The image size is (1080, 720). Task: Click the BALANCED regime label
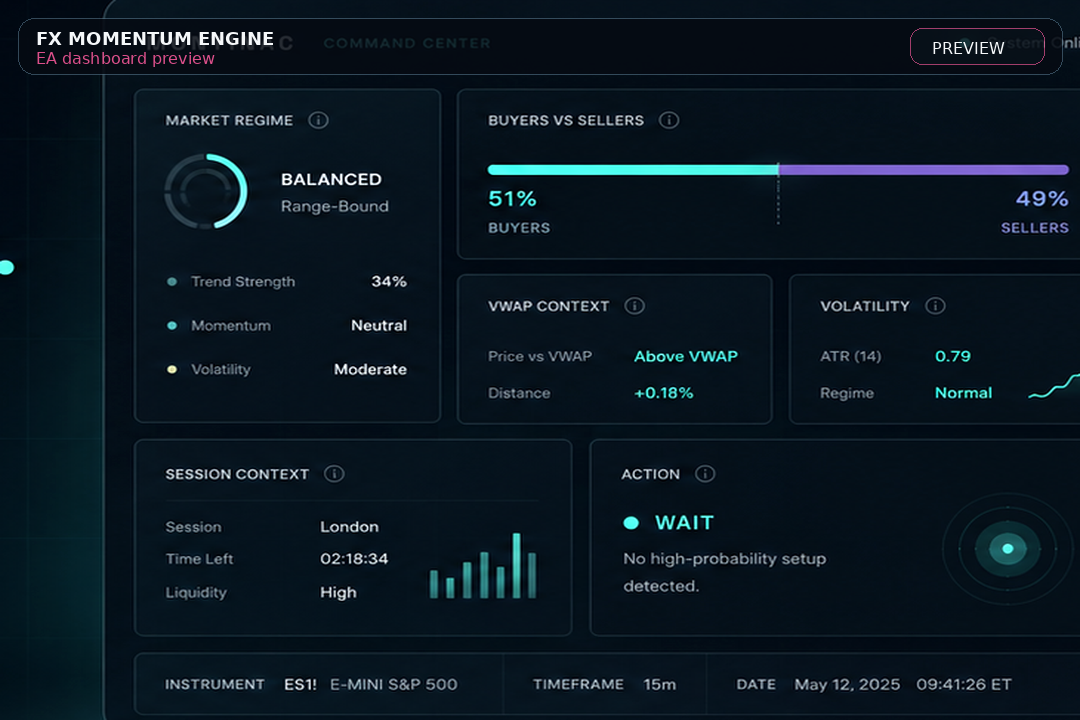click(331, 179)
